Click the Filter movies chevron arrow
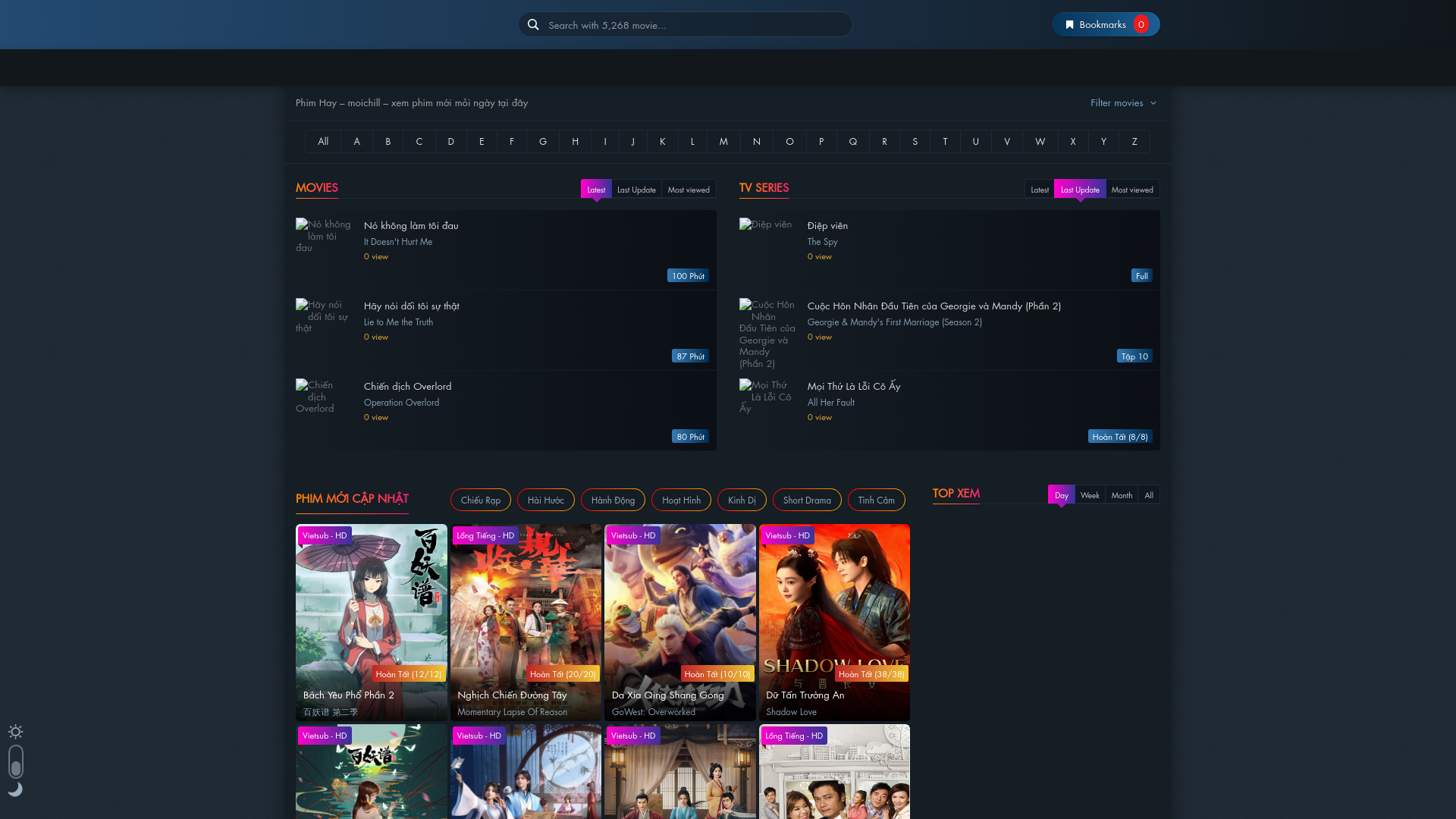This screenshot has width=1456, height=819. (1153, 103)
